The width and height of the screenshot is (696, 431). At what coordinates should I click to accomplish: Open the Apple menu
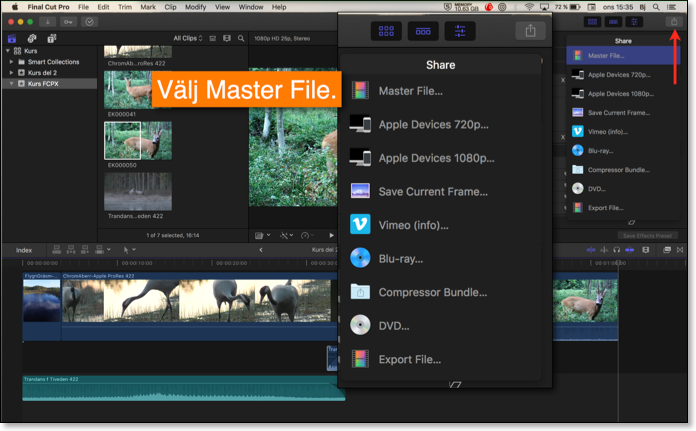(x=15, y=7)
